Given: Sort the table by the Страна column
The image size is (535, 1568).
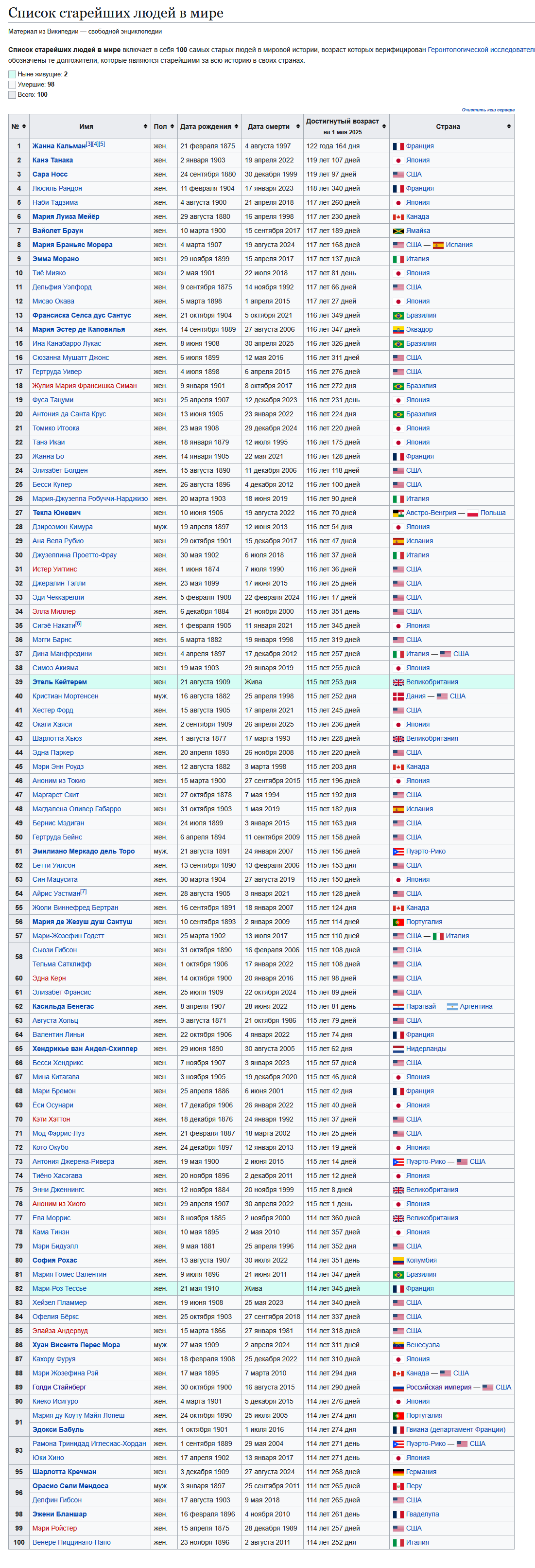Looking at the screenshot, I should click(x=452, y=126).
